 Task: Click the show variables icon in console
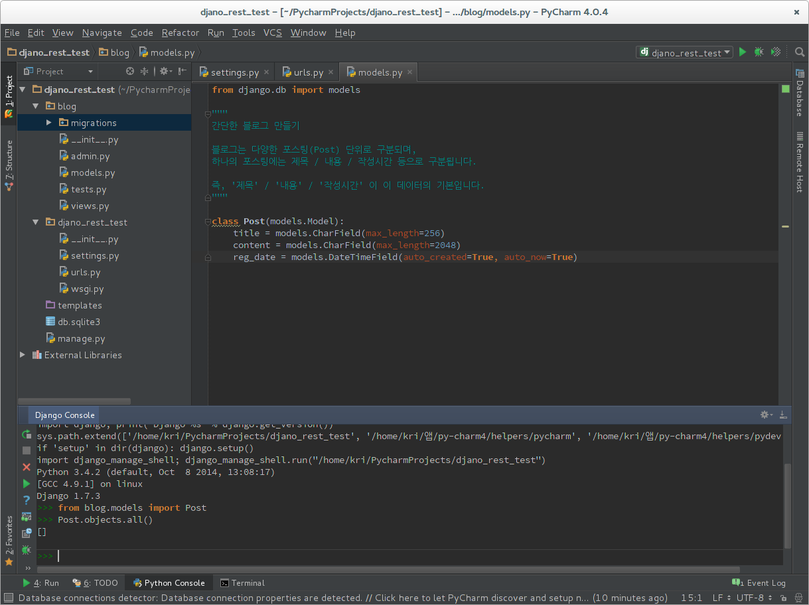tap(26, 516)
